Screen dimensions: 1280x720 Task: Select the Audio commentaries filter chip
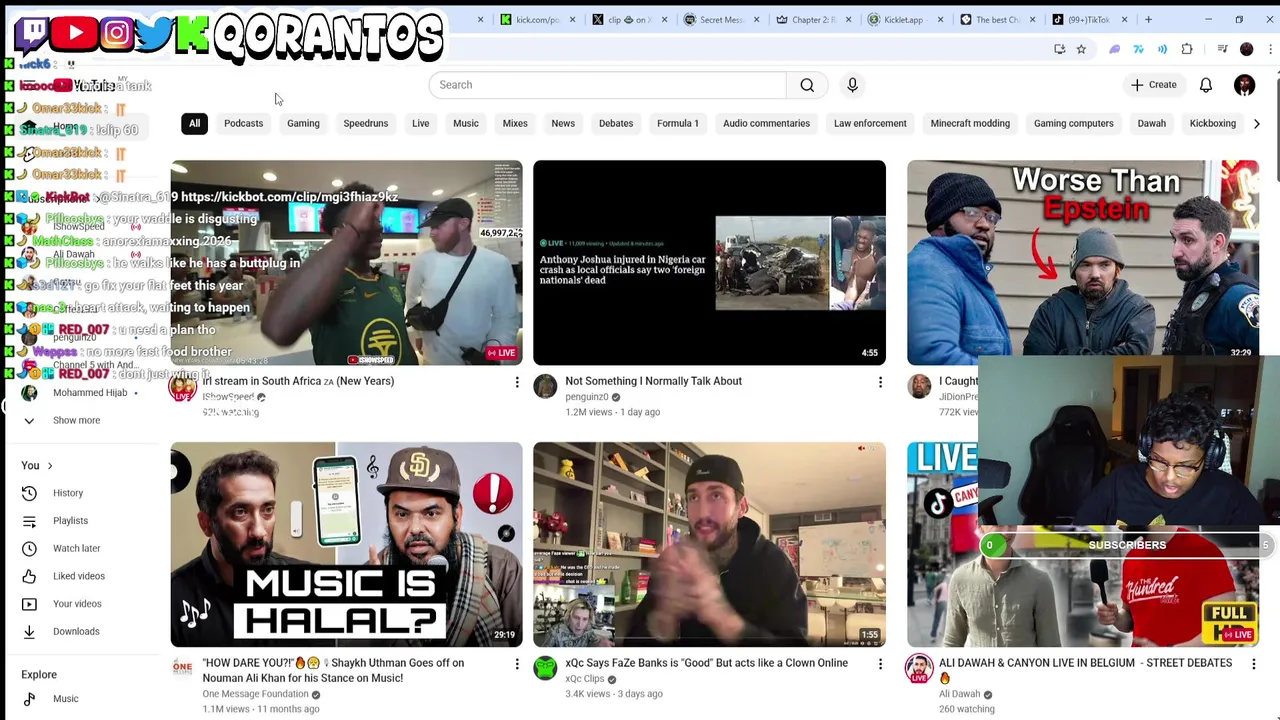[766, 124]
